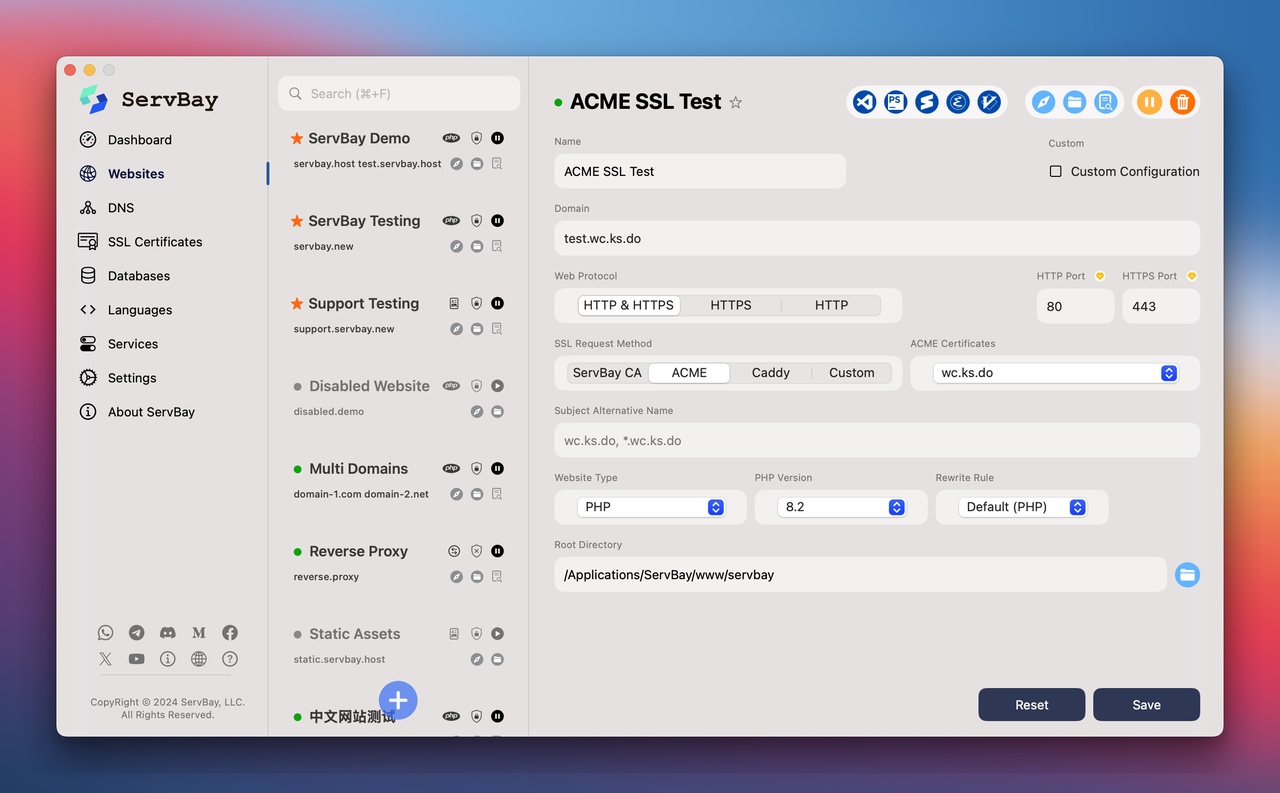
Task: Open the ACME Certificates dropdown
Action: tap(1055, 373)
